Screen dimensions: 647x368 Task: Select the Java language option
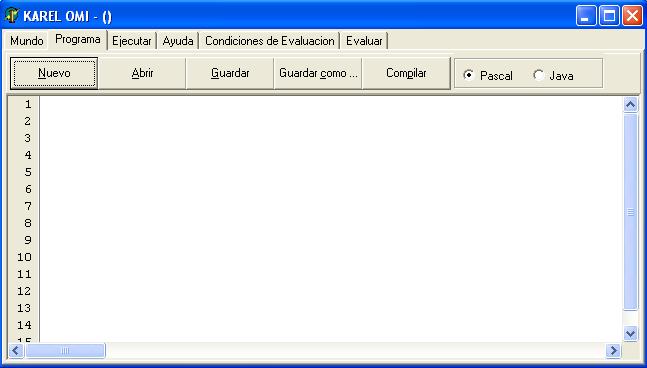pos(553,75)
